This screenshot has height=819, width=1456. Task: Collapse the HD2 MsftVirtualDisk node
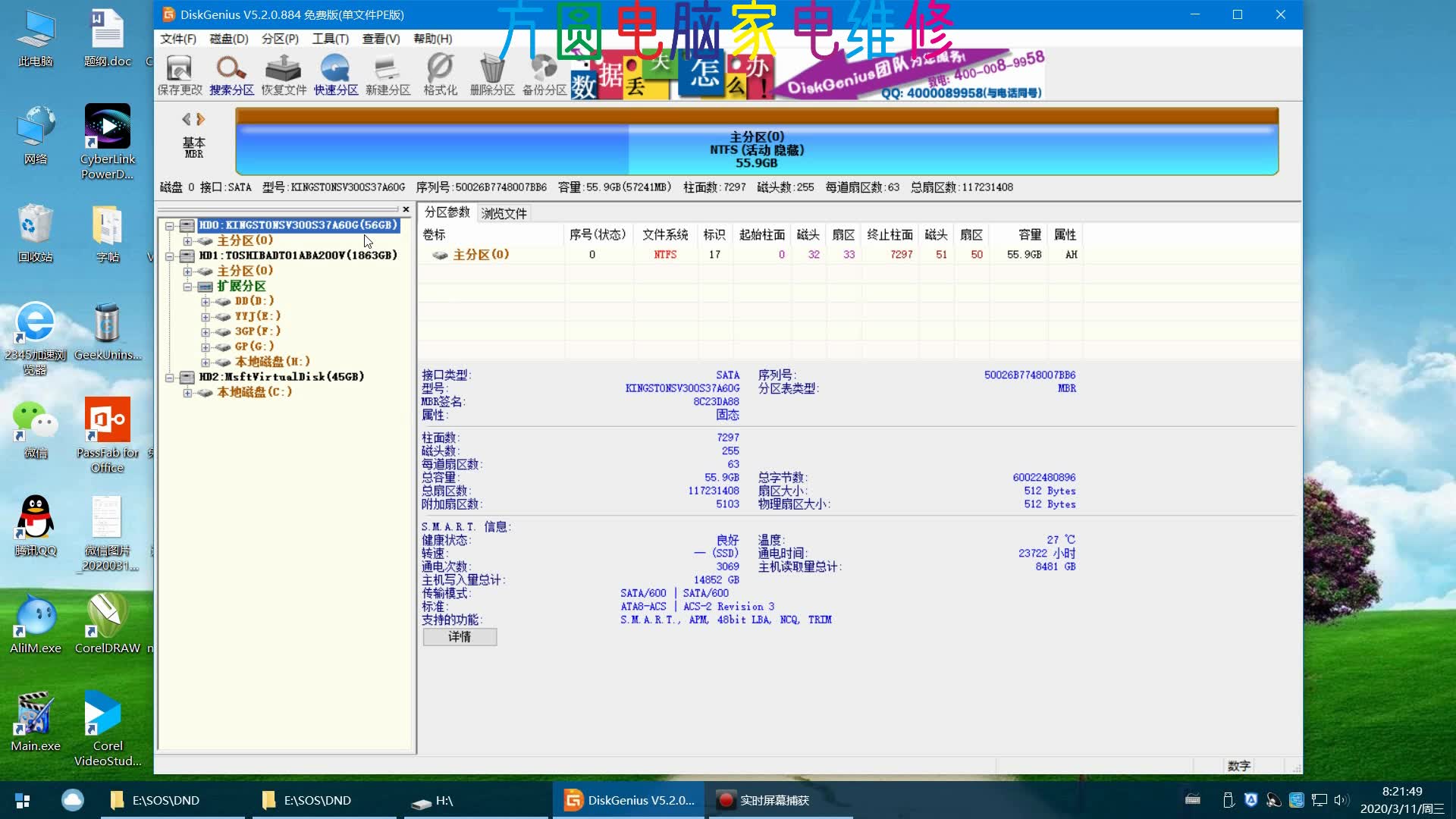(170, 378)
